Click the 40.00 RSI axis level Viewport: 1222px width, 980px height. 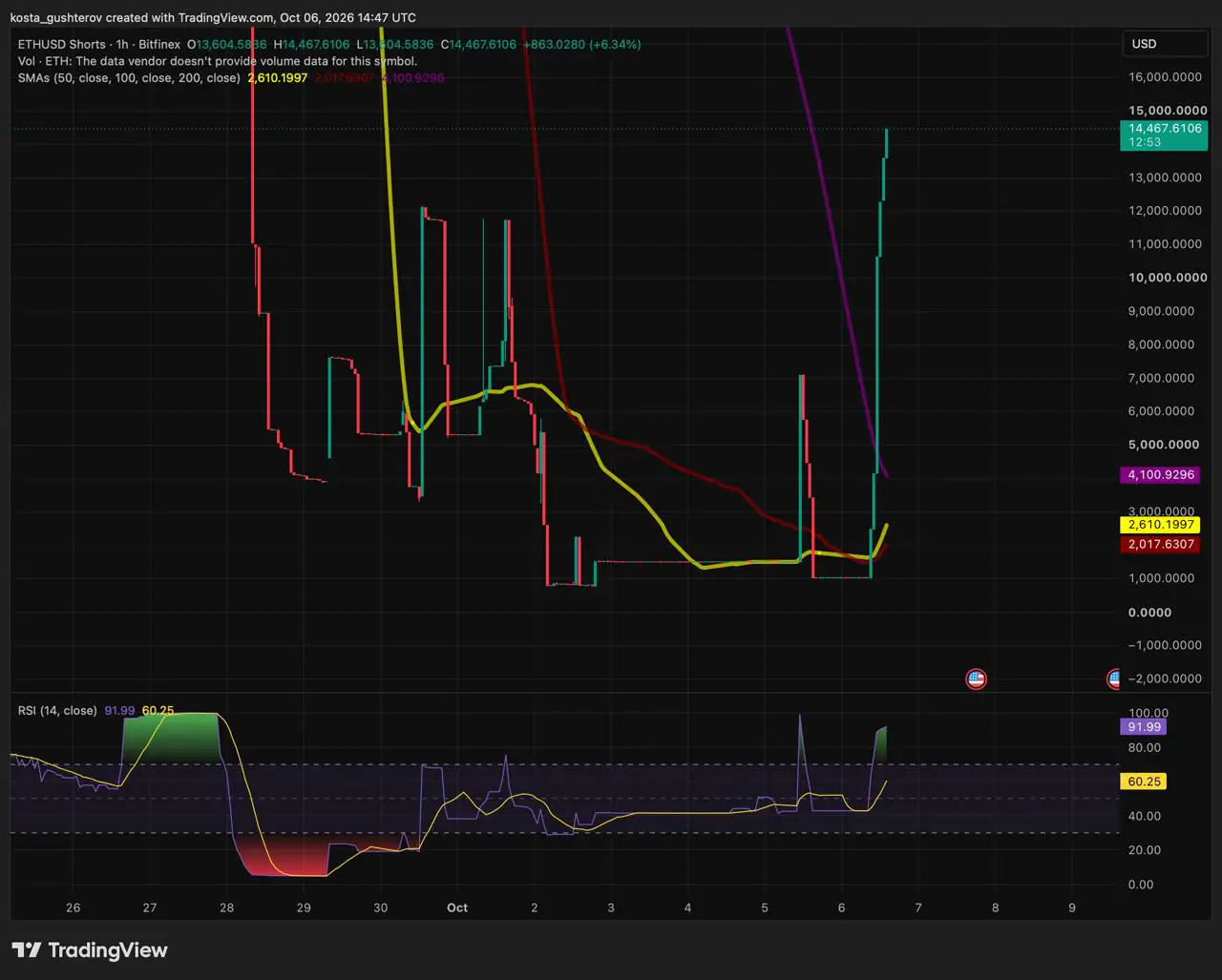click(1145, 816)
